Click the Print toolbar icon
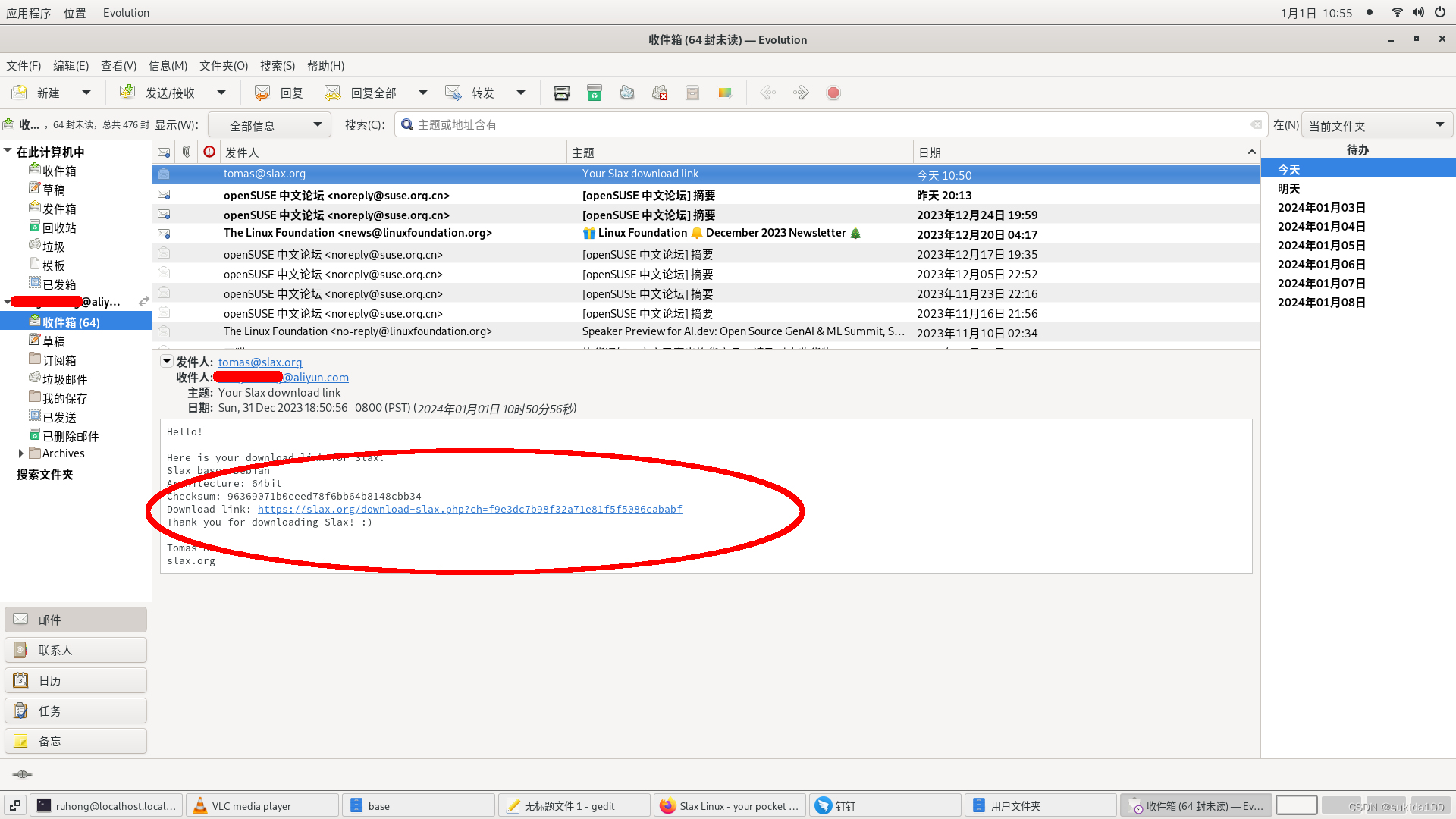Viewport: 1456px width, 819px height. (x=561, y=93)
